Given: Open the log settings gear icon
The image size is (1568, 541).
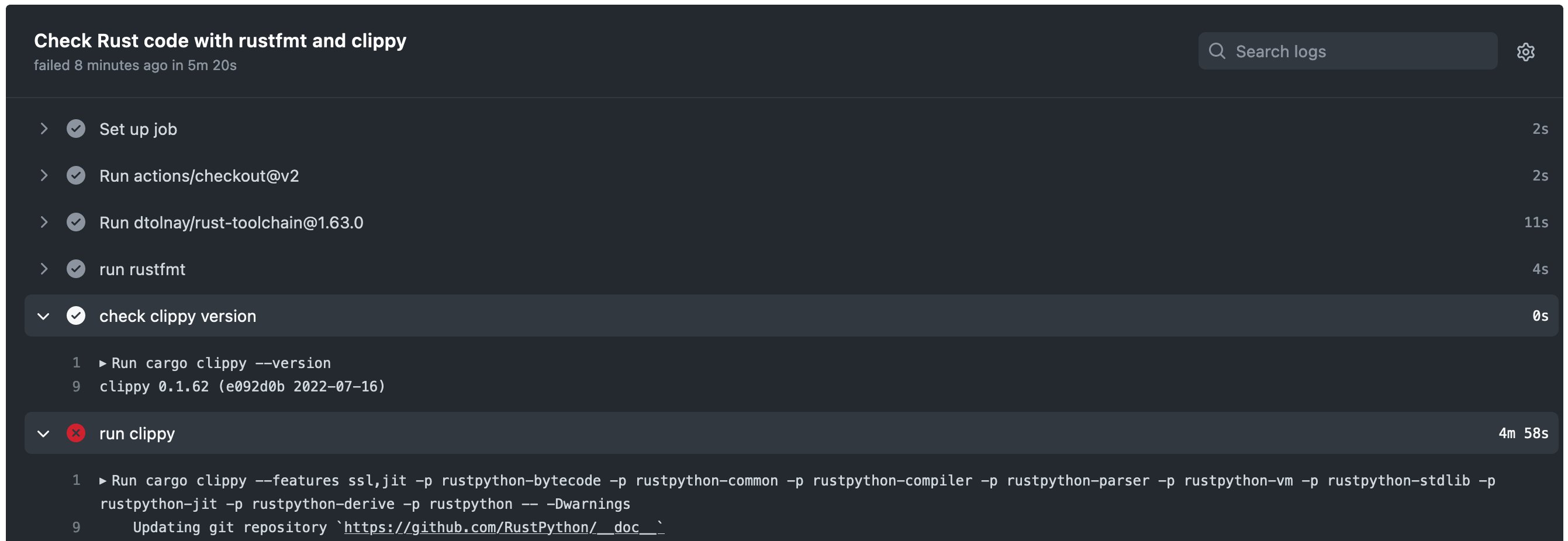Looking at the screenshot, I should (1525, 52).
